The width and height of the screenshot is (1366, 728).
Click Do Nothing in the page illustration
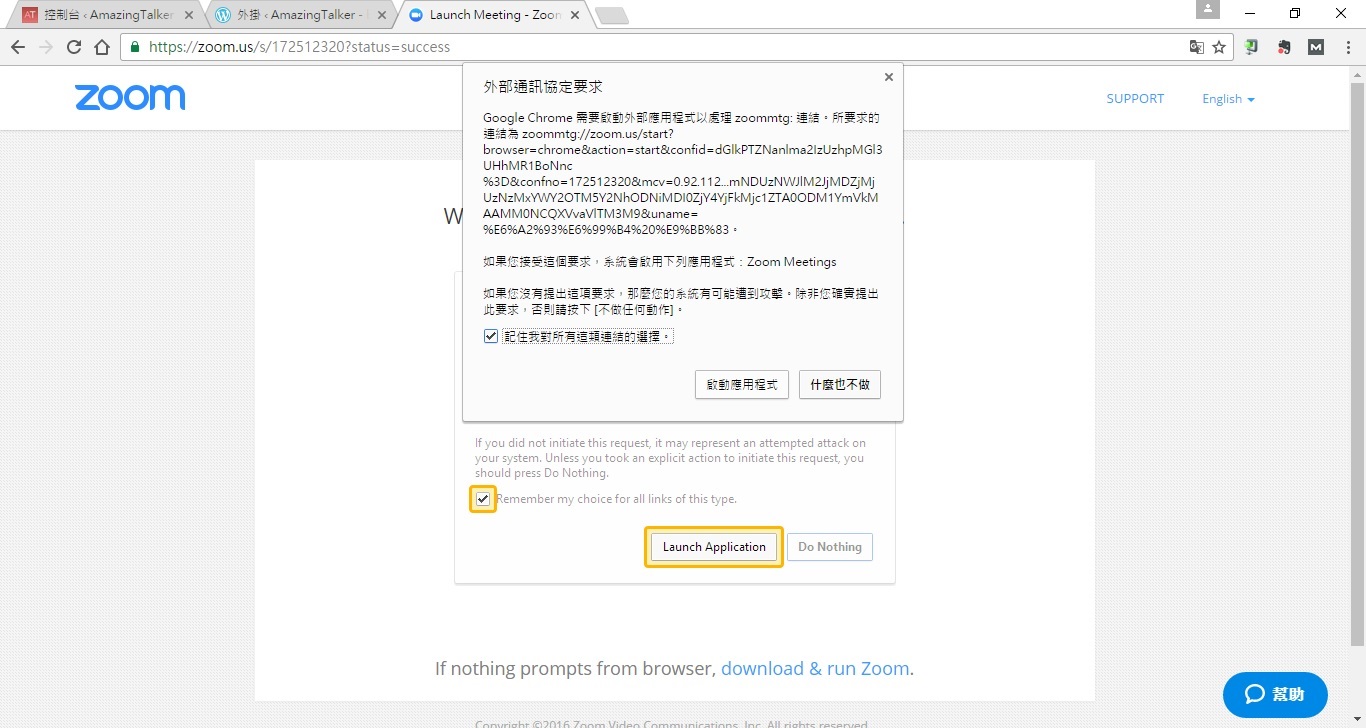830,547
